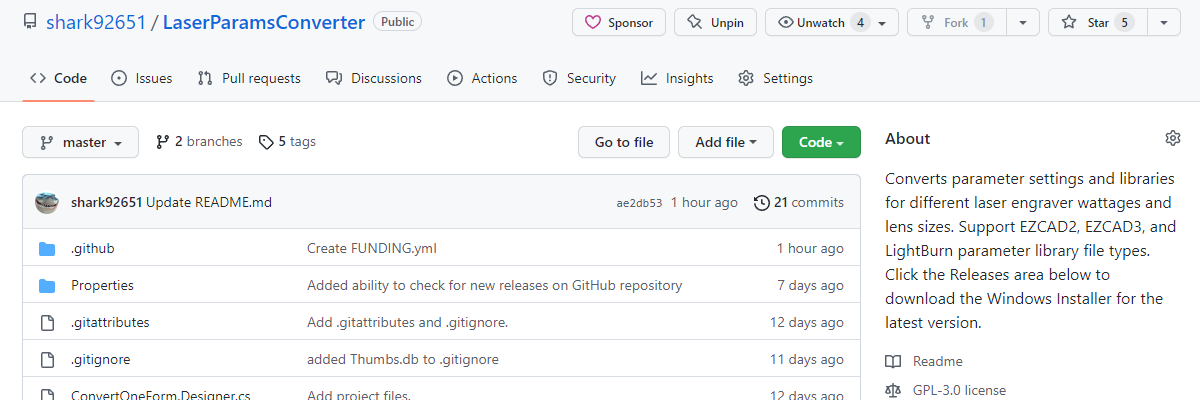
Task: Click the commit history clock icon
Action: pos(762,203)
